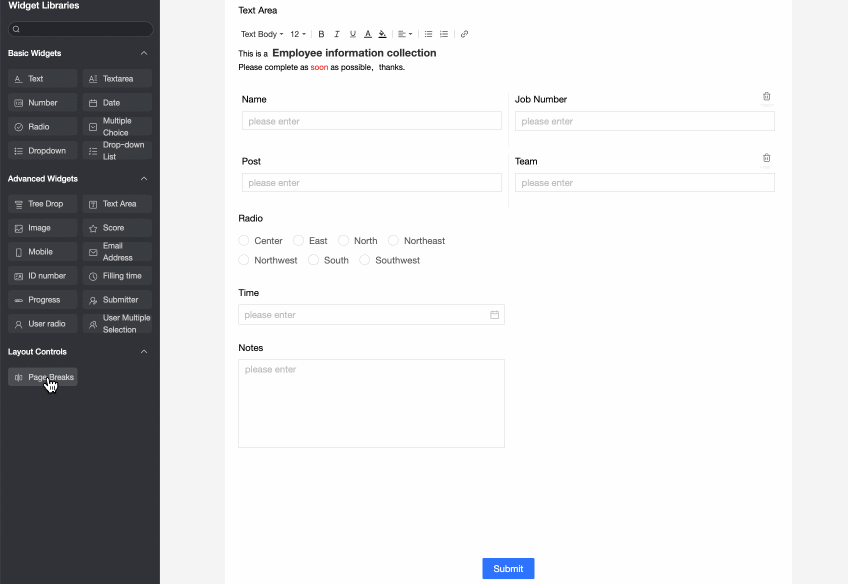Screen dimensions: 848x584
Task: Open font size 12 dropdown
Action: [x=298, y=34]
